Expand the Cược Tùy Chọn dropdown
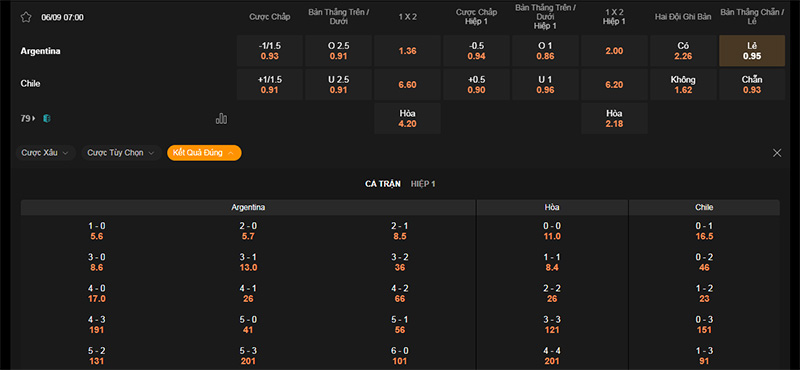 (121, 153)
